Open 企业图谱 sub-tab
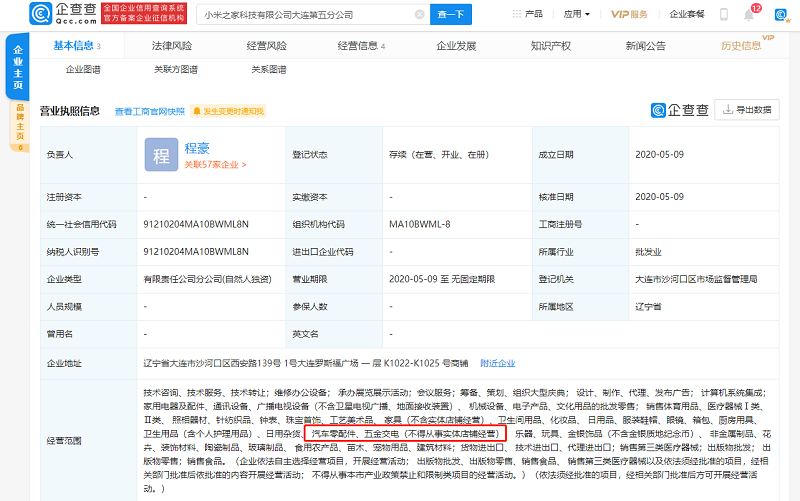 pyautogui.click(x=83, y=69)
